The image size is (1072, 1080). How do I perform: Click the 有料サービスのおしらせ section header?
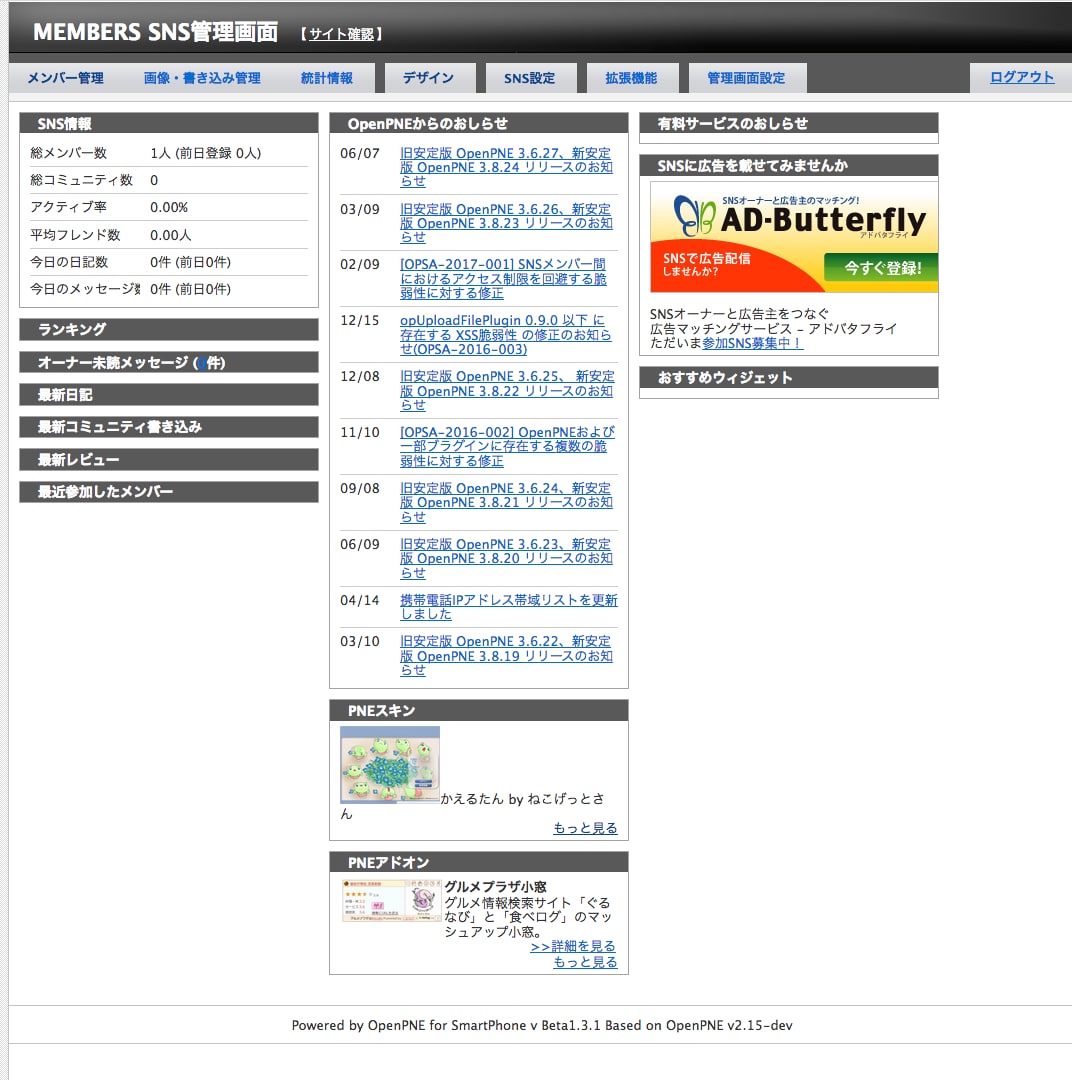789,123
